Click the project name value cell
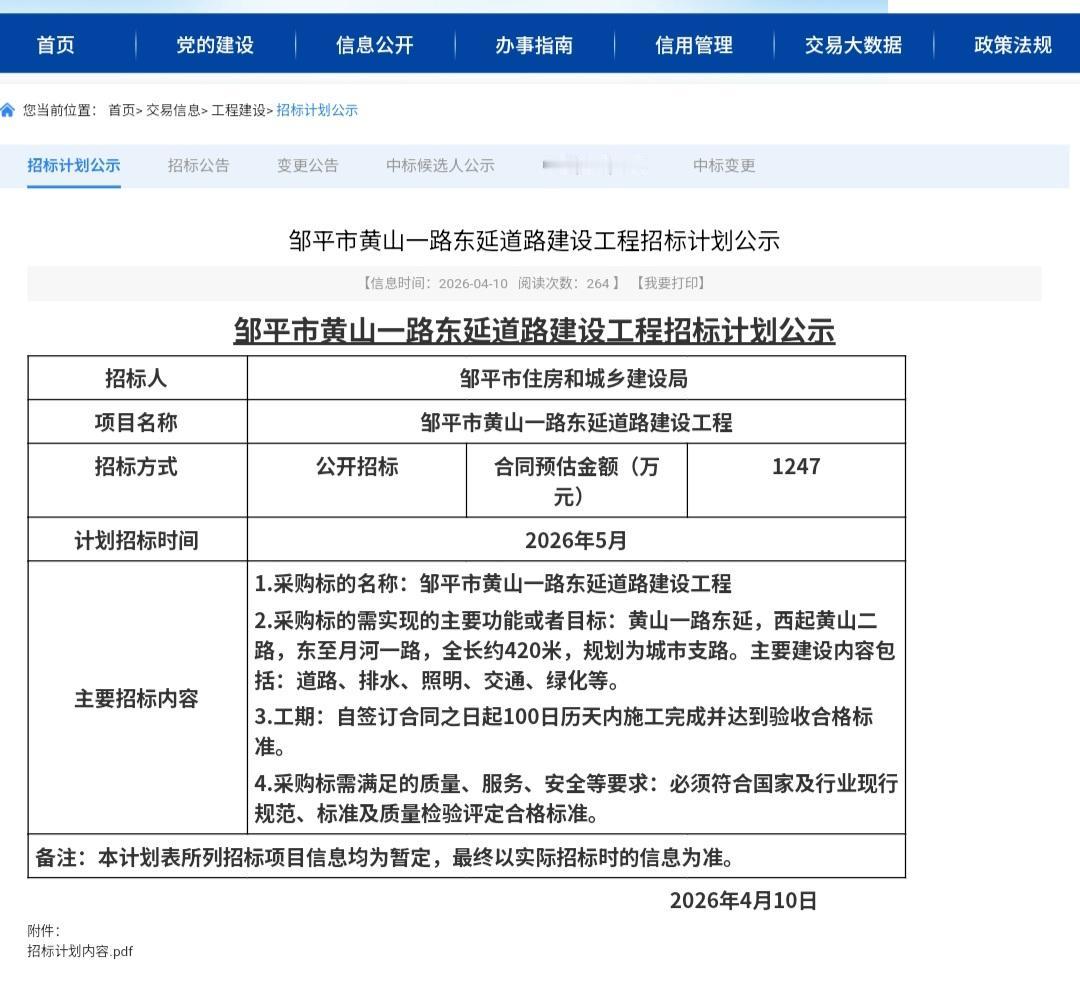 [576, 421]
